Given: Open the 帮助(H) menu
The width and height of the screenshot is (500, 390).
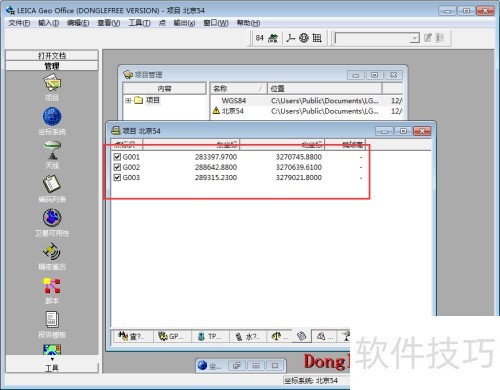Looking at the screenshot, I should pyautogui.click(x=248, y=23).
